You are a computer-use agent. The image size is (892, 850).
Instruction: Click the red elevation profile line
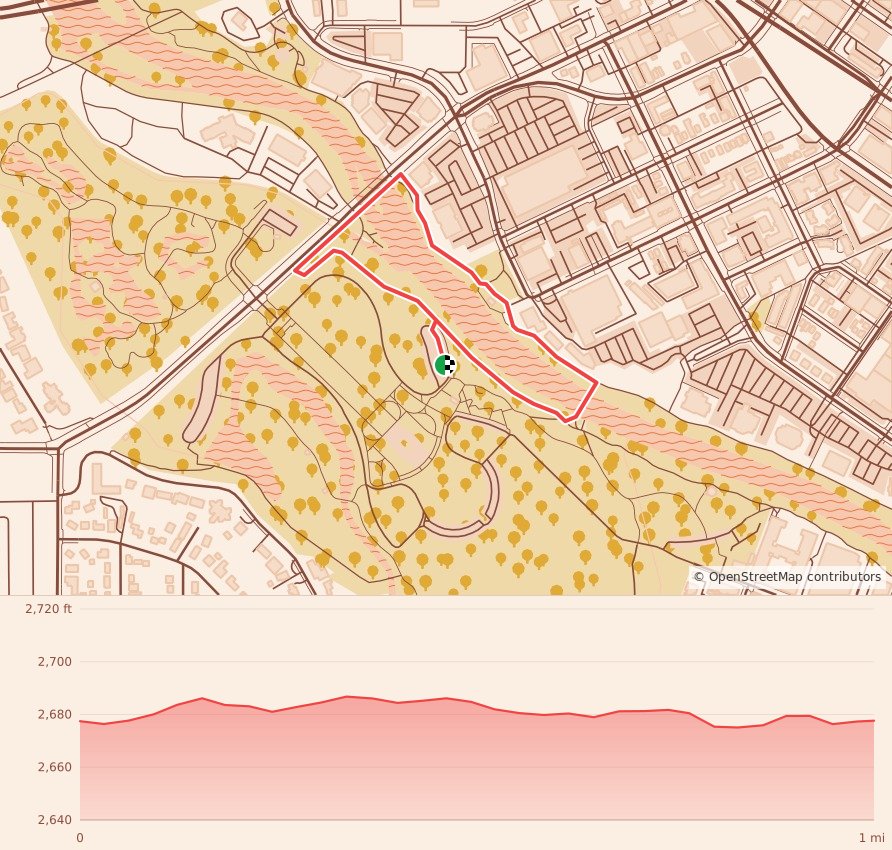click(x=477, y=704)
